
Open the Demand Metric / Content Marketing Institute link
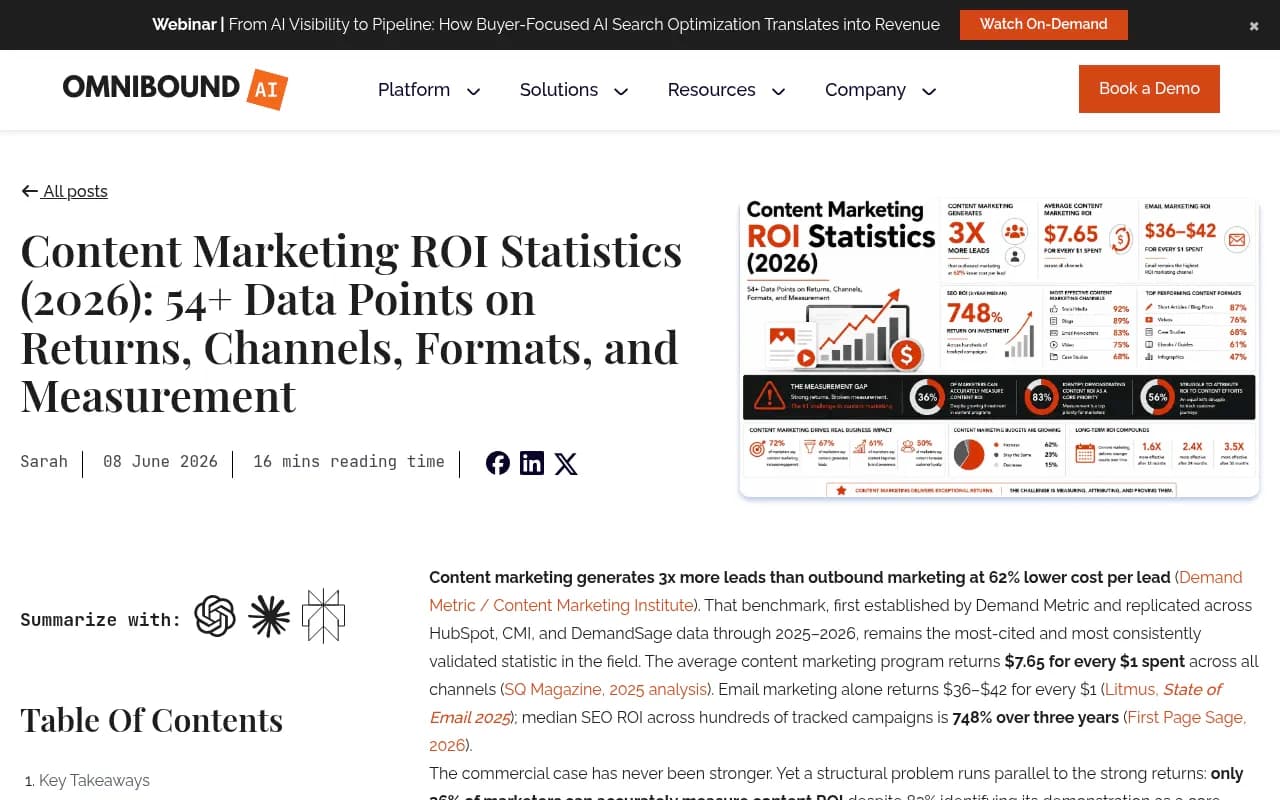[836, 591]
